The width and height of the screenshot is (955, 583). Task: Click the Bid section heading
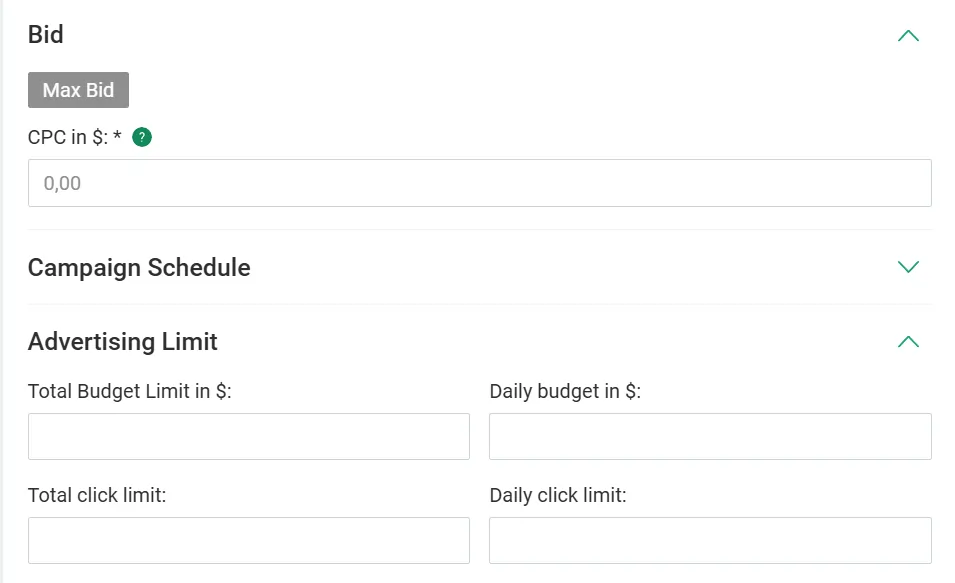pos(46,35)
